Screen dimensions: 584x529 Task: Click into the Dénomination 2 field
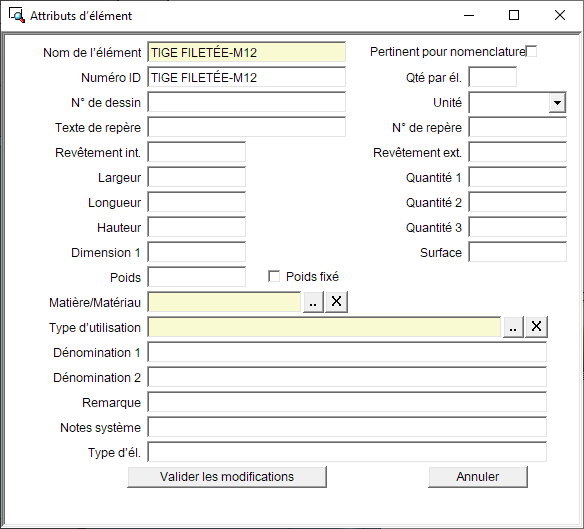[x=347, y=377]
